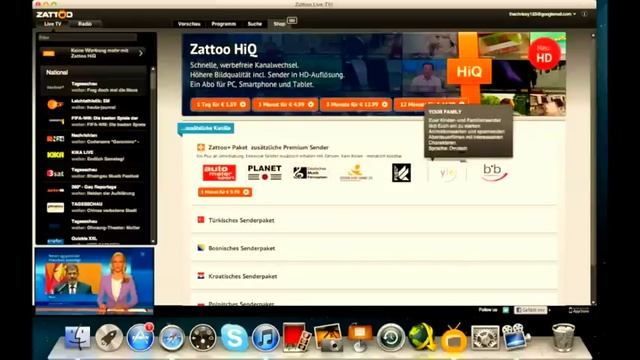Click the auto motor sport channel logo
The height and width of the screenshot is (360, 640).
click(x=219, y=173)
